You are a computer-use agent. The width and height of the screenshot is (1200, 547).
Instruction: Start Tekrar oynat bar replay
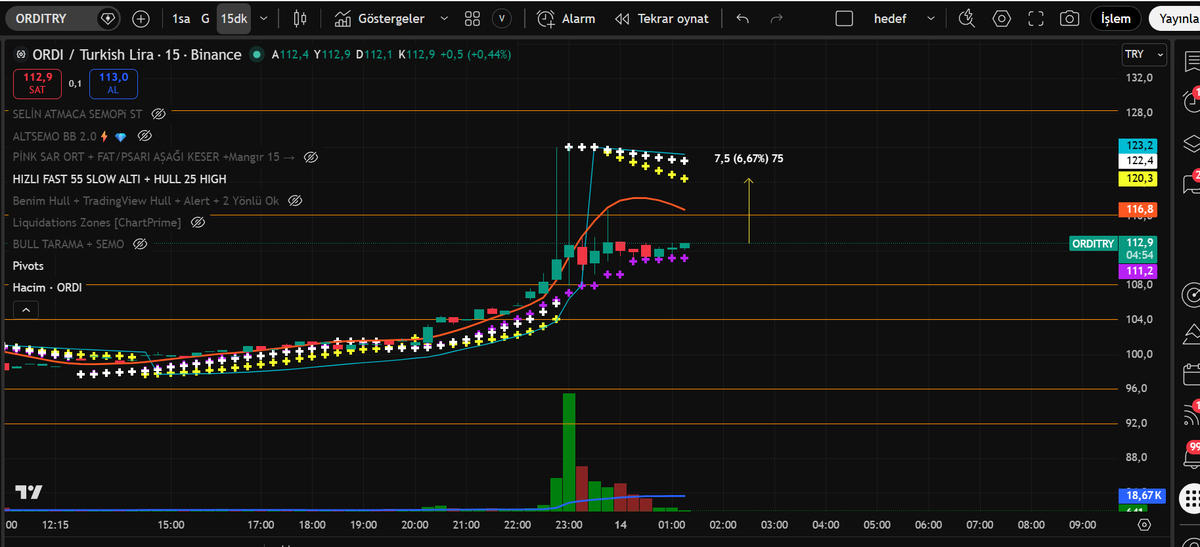[662, 18]
